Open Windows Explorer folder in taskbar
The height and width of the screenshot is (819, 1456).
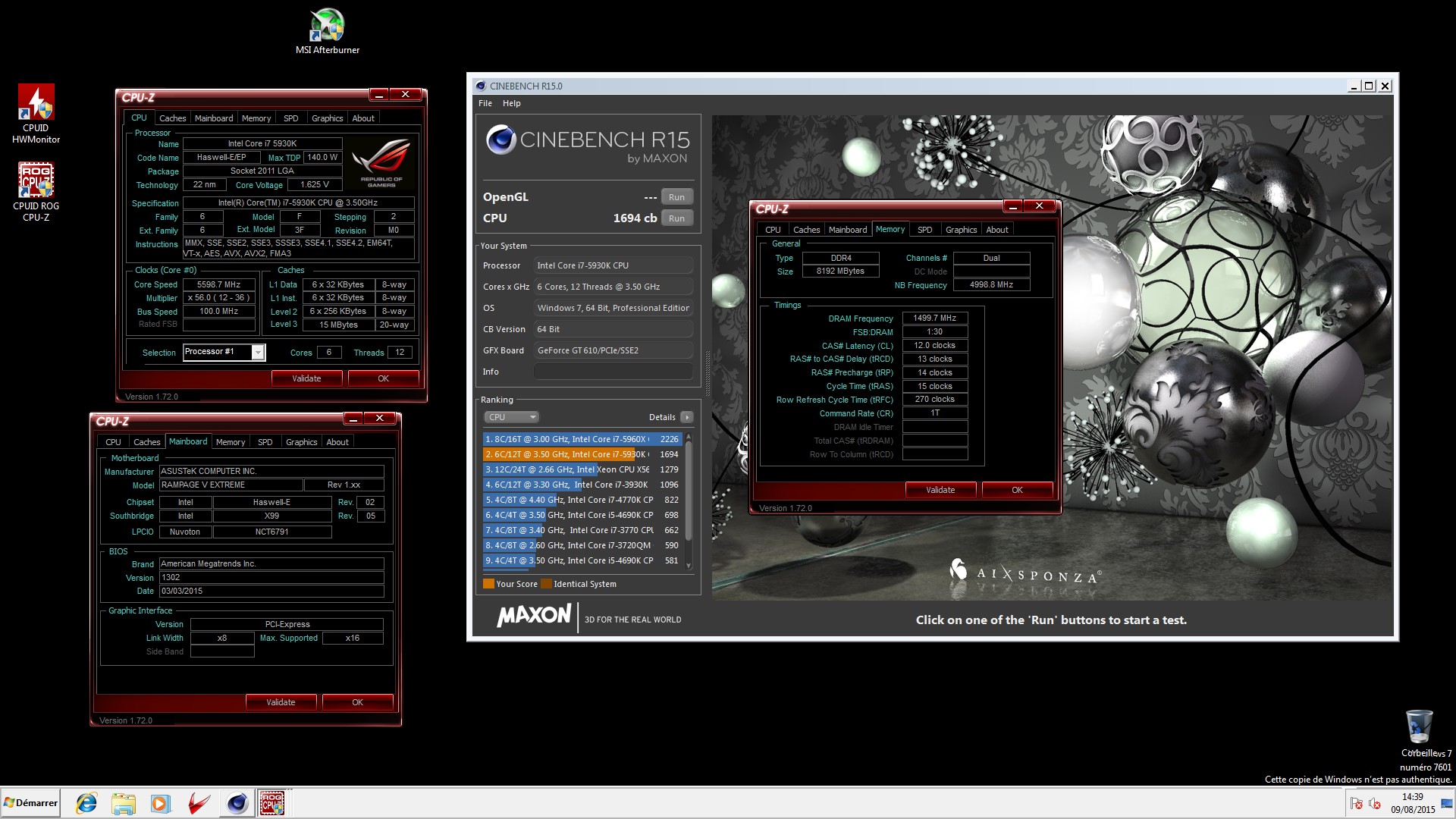(x=123, y=803)
